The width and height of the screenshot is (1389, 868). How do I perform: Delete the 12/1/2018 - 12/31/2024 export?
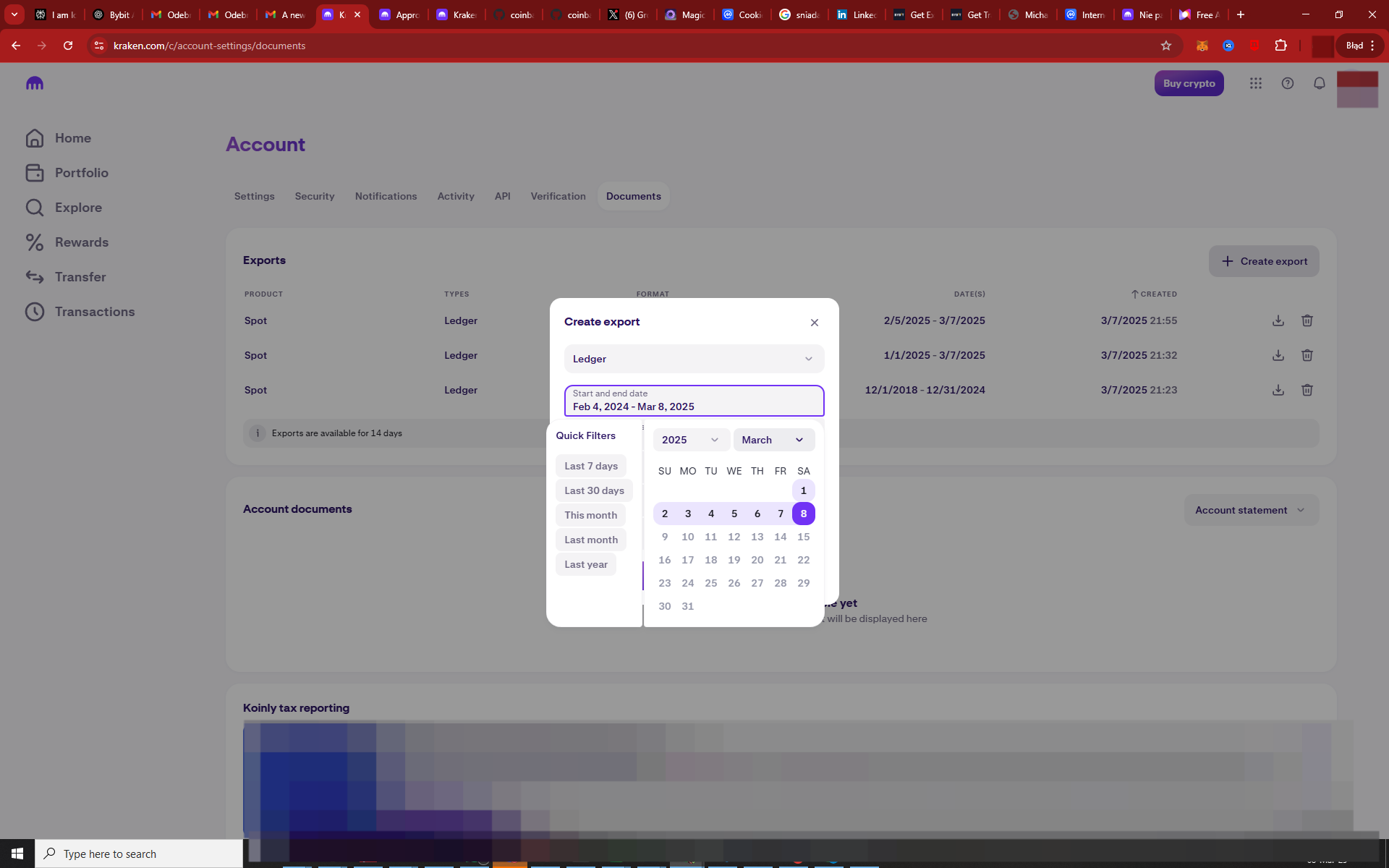[1307, 390]
